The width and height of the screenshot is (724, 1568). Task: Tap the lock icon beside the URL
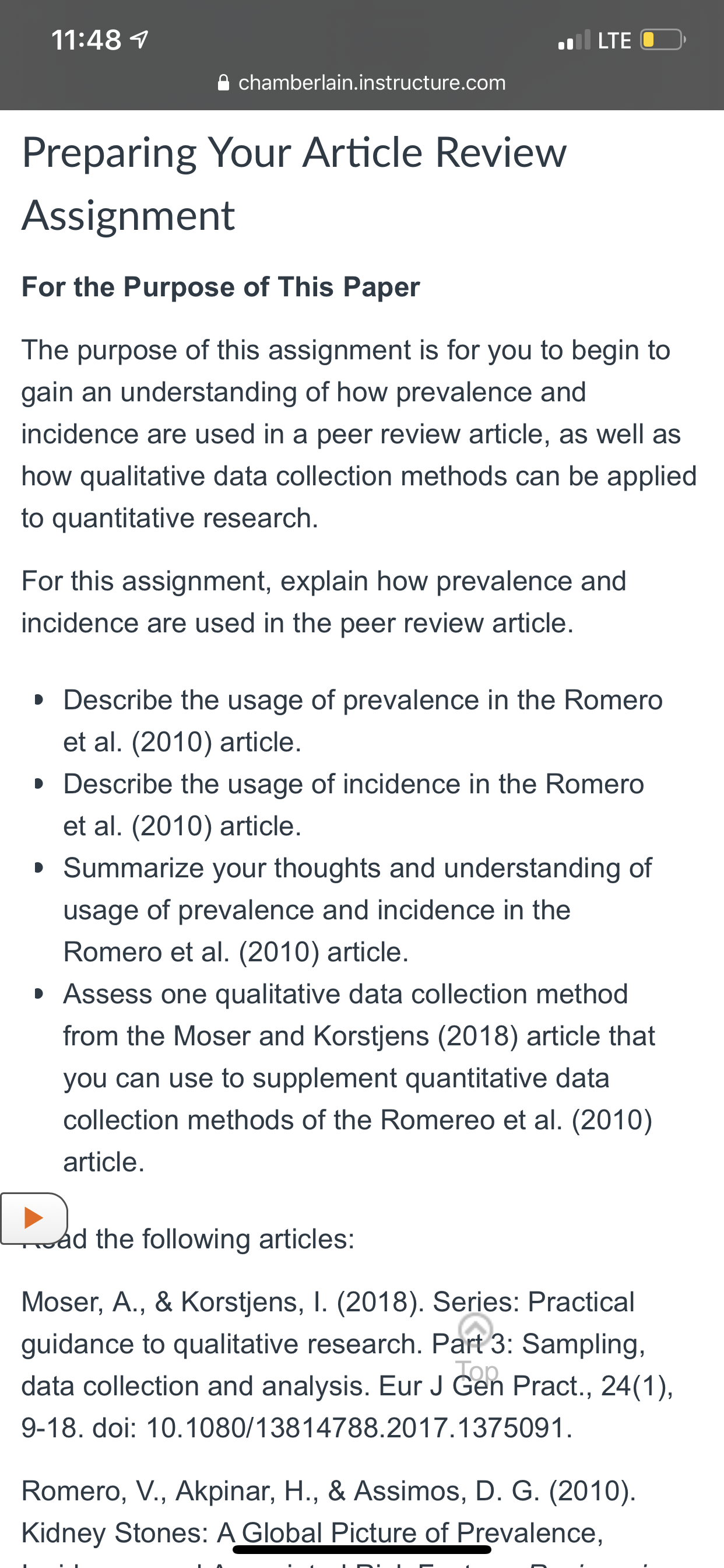coord(223,82)
